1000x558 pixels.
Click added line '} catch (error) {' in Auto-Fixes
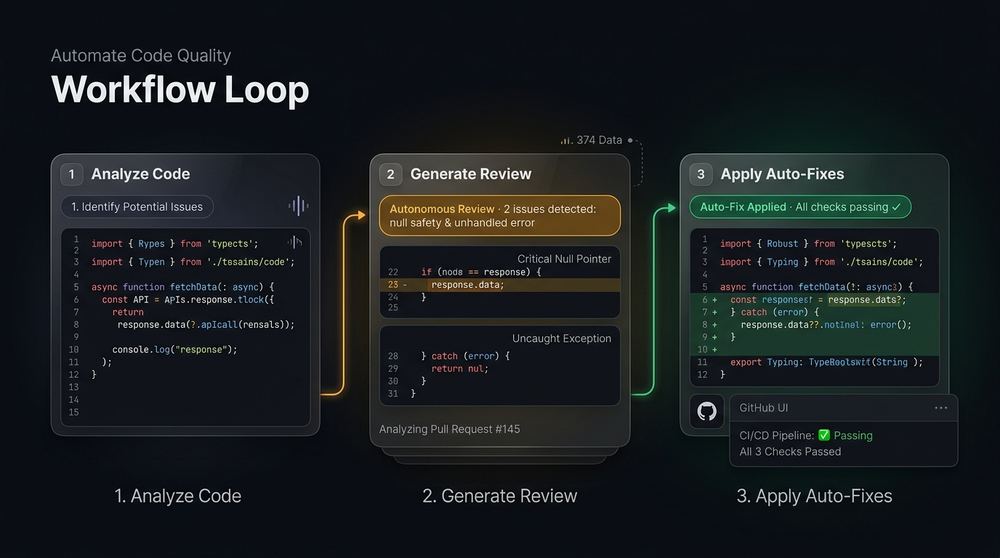[774, 312]
